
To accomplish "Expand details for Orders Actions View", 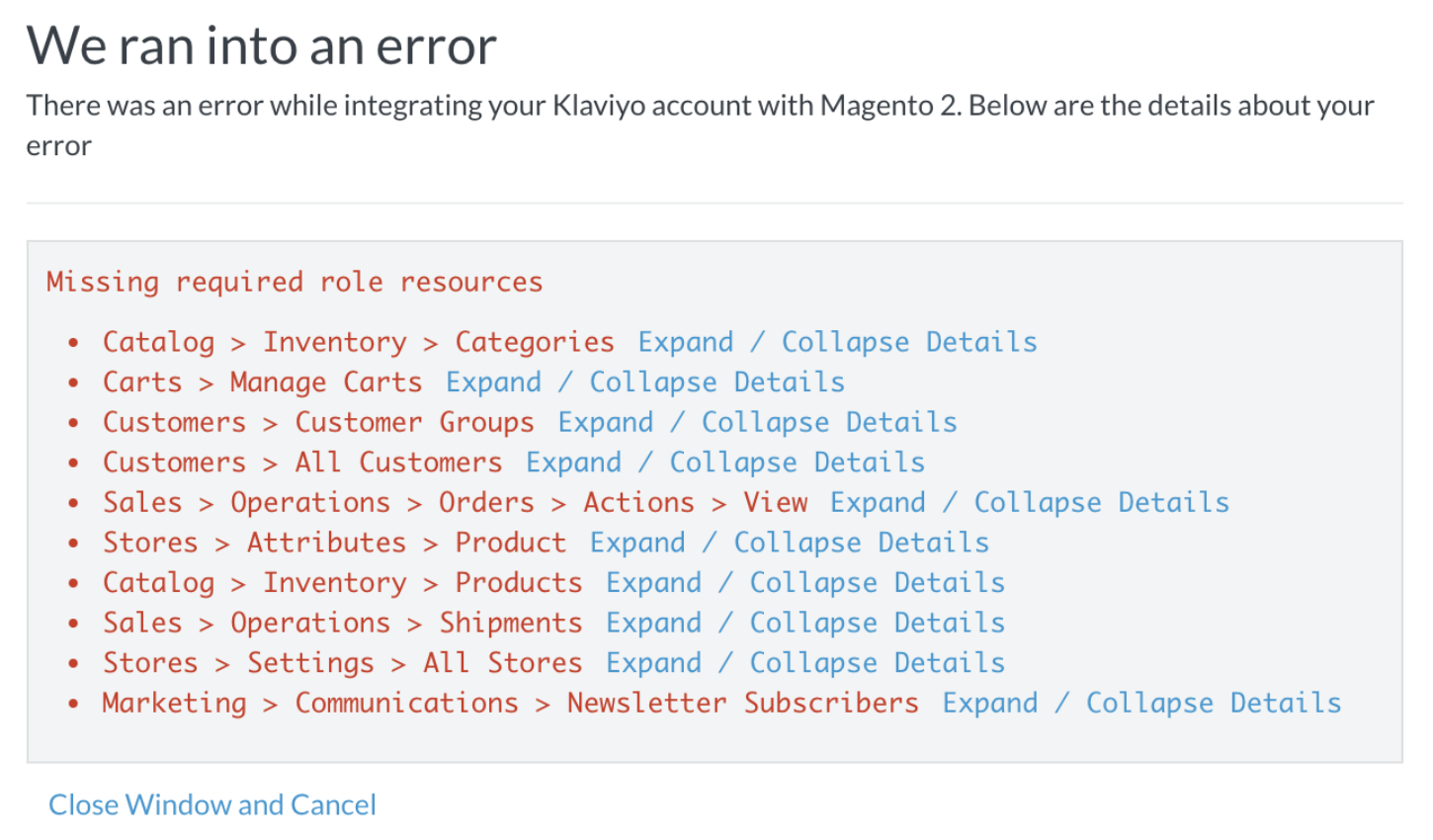I will (x=1030, y=503).
